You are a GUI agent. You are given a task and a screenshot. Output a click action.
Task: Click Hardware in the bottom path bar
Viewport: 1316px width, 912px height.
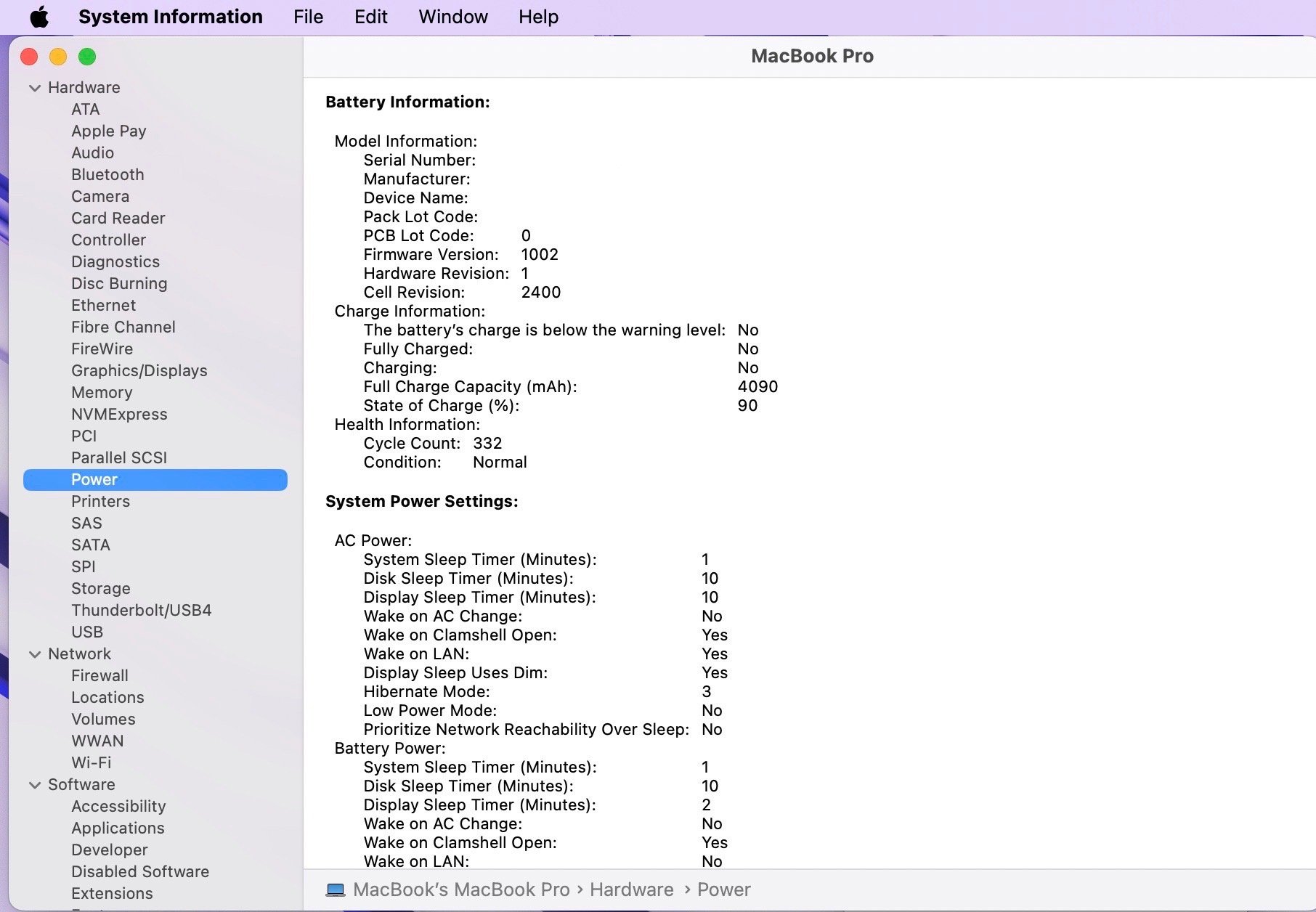coord(631,889)
